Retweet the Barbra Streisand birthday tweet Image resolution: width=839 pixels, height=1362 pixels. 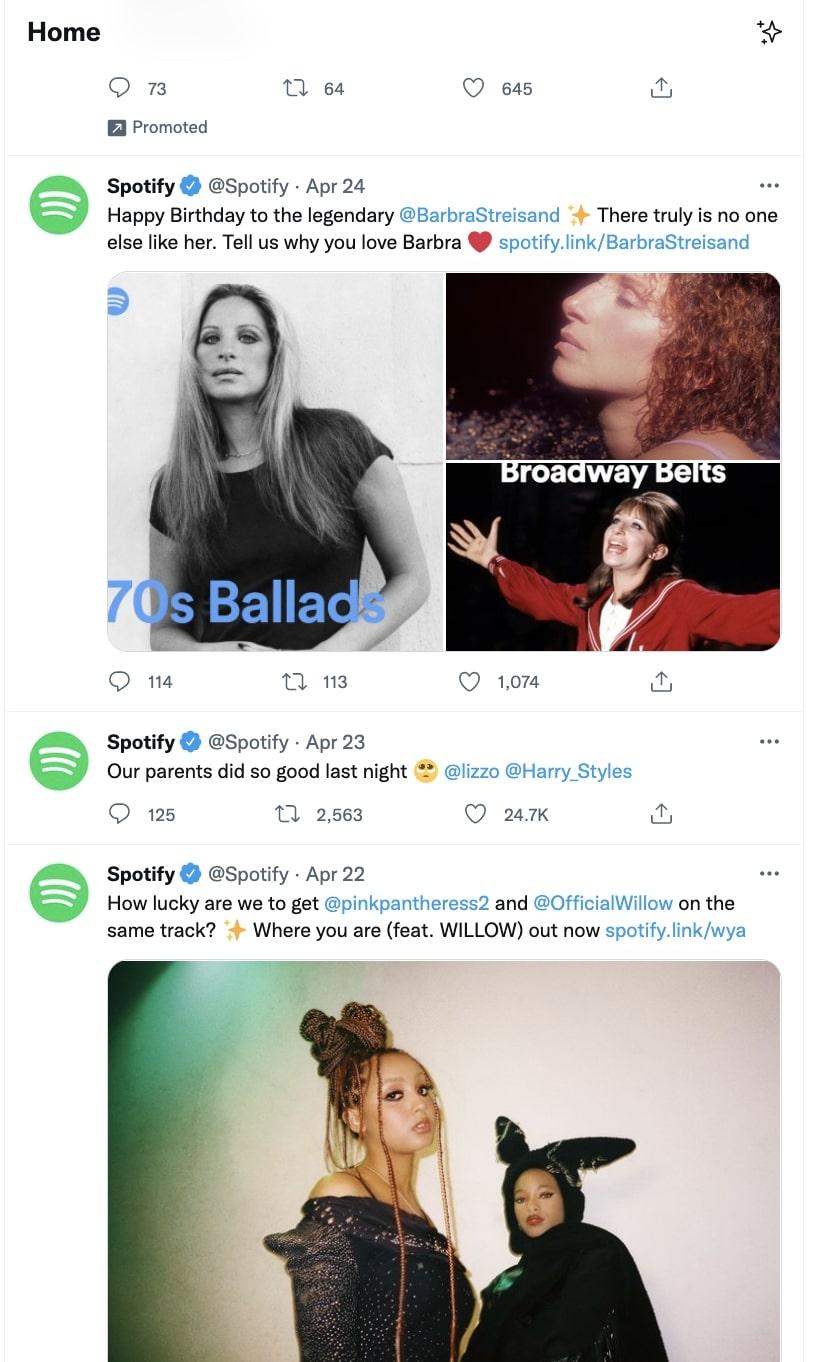[x=295, y=682]
